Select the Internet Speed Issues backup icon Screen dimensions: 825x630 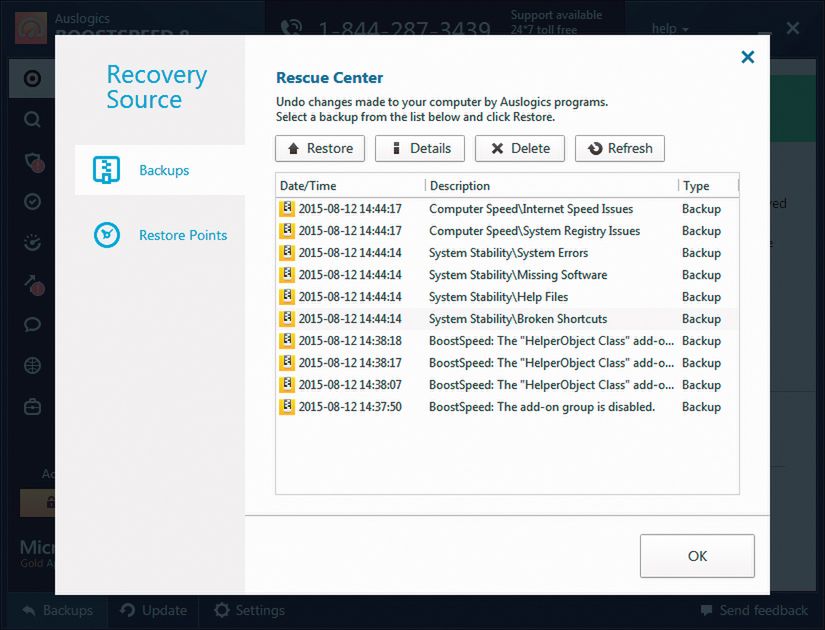coord(287,209)
